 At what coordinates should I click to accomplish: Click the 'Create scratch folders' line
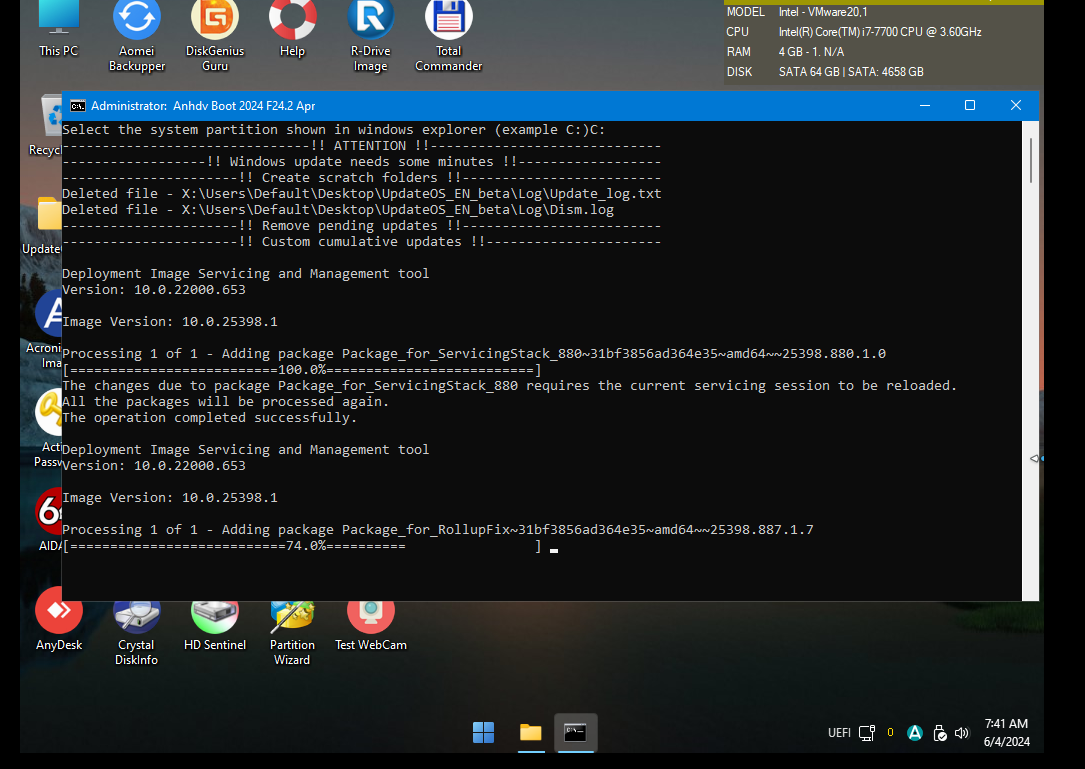(x=362, y=178)
